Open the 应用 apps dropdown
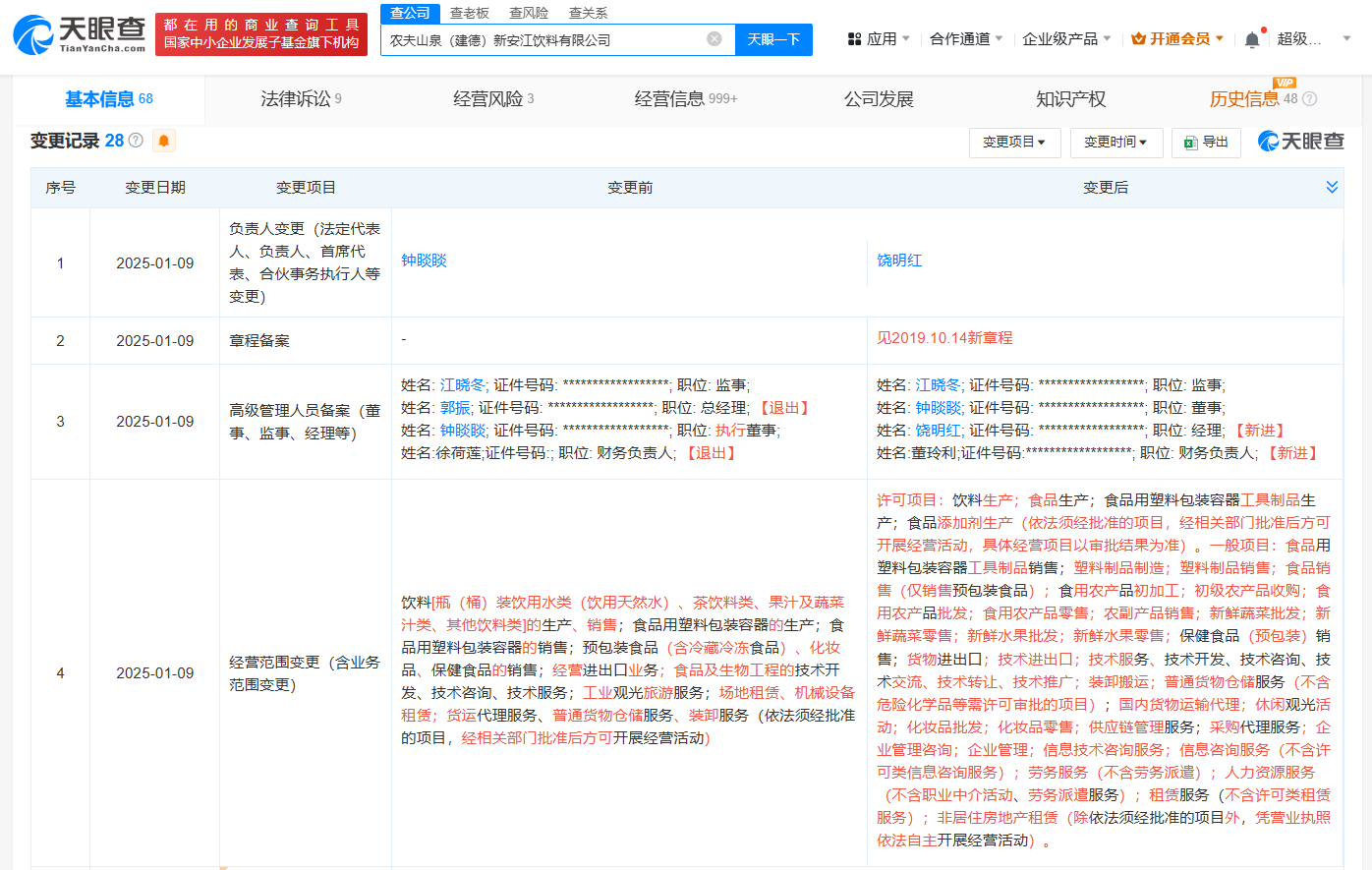Viewport: 1372px width, 870px height. pyautogui.click(x=879, y=39)
